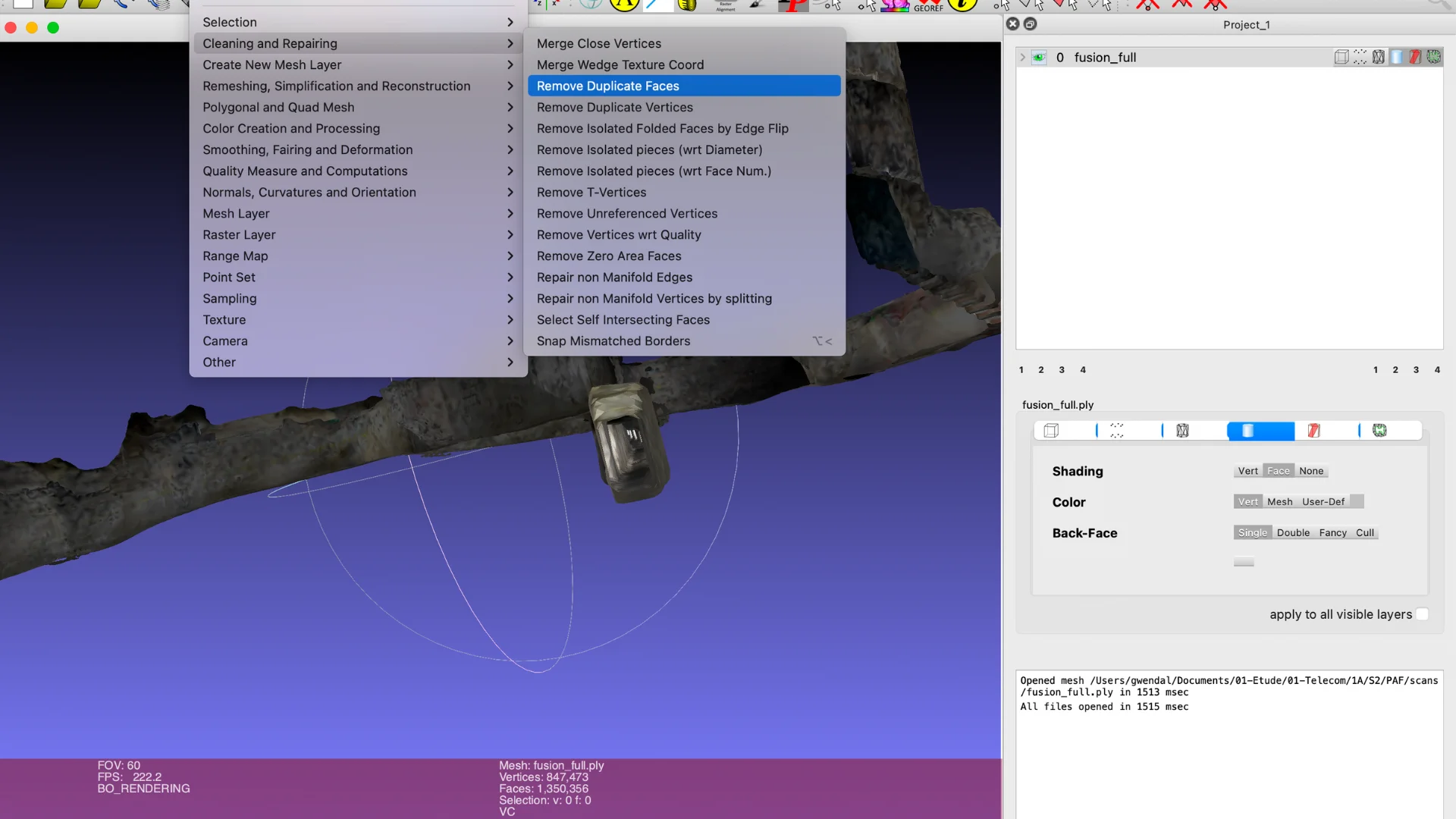Set Back-Face to Single
This screenshot has height=819, width=1456.
pos(1253,533)
